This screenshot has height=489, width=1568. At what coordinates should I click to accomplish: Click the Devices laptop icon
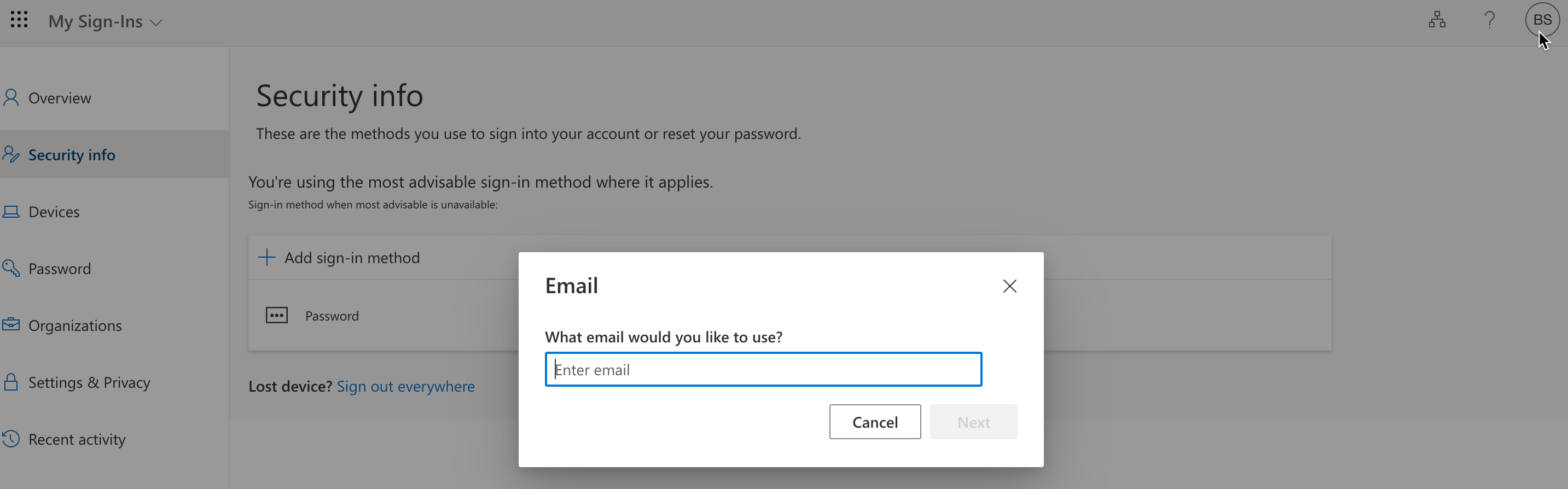click(11, 212)
